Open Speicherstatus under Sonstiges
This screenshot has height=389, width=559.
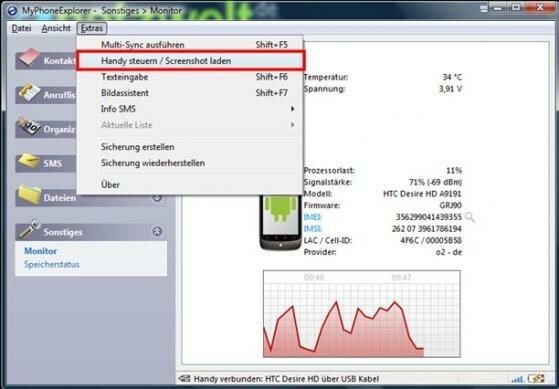(52, 265)
